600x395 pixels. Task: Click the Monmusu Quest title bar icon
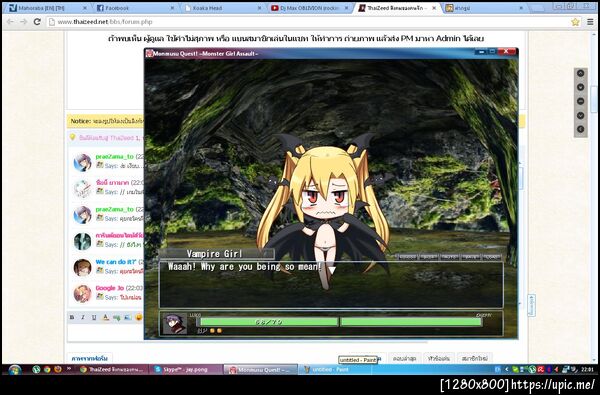(149, 54)
